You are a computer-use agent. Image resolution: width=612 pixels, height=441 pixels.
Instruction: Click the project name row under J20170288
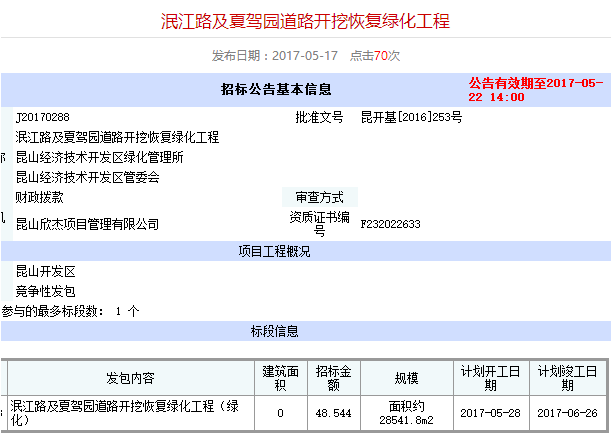117,137
